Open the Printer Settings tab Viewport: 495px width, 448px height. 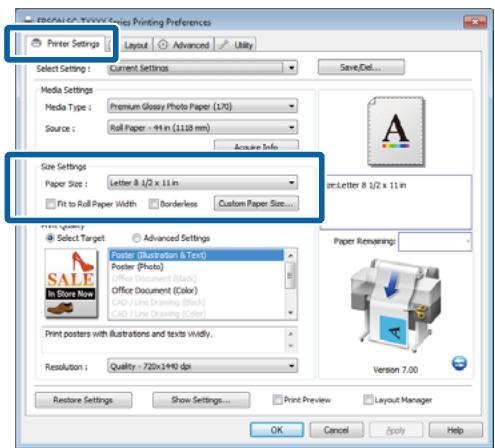point(66,44)
